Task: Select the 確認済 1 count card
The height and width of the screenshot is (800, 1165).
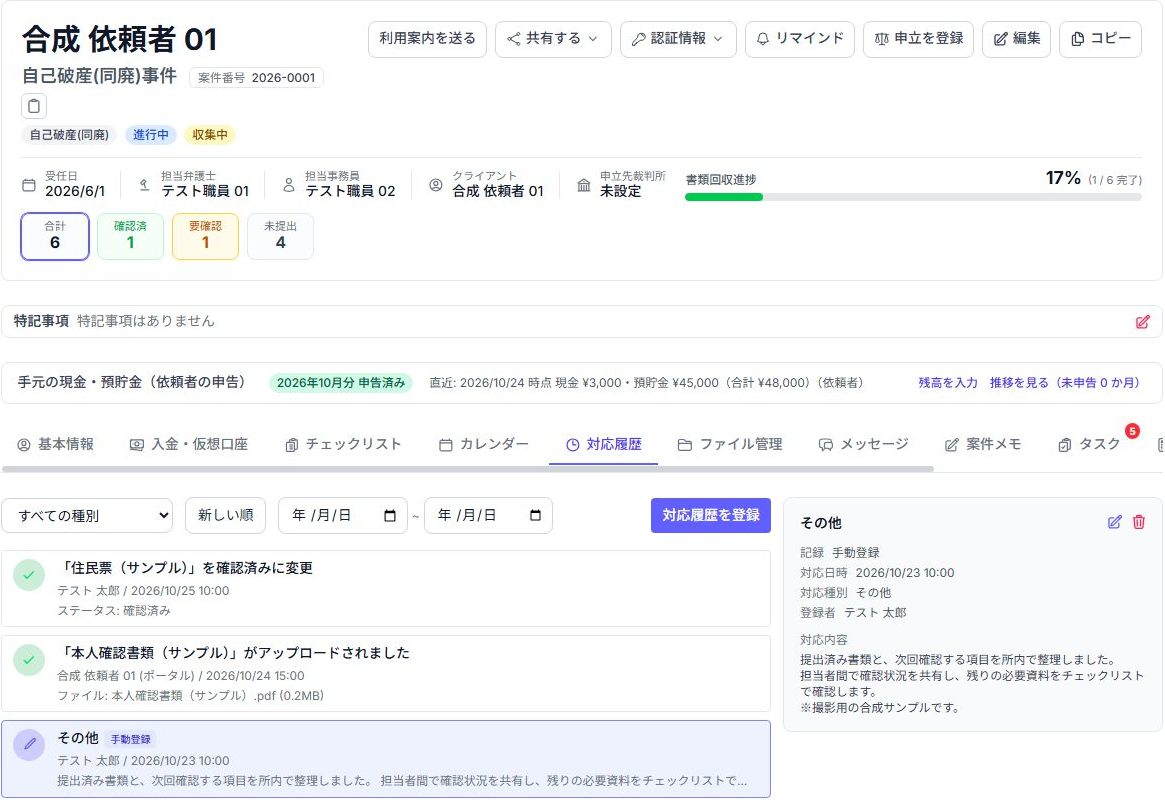Action: [130, 236]
